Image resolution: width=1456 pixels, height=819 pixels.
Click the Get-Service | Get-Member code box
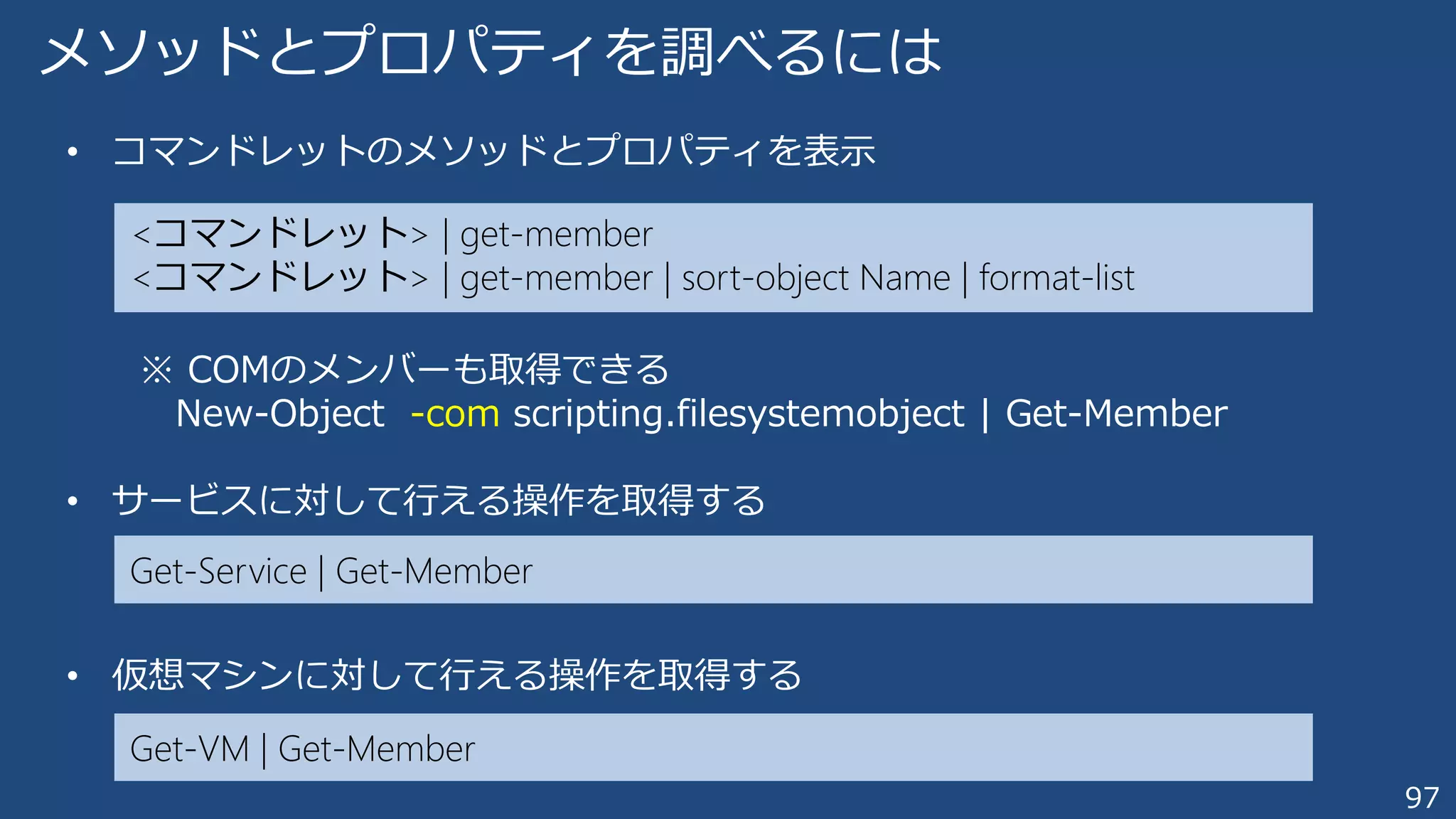tap(713, 569)
